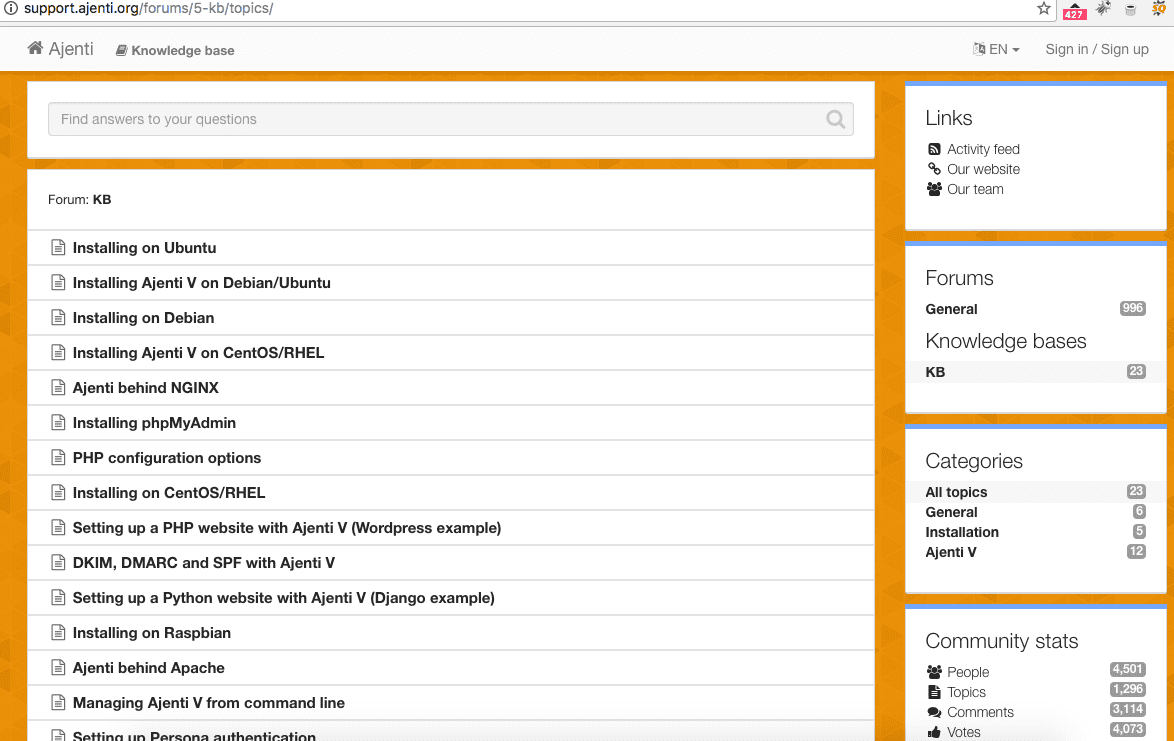Click the red 427 browser extension icon
The image size is (1174, 741).
(1074, 10)
